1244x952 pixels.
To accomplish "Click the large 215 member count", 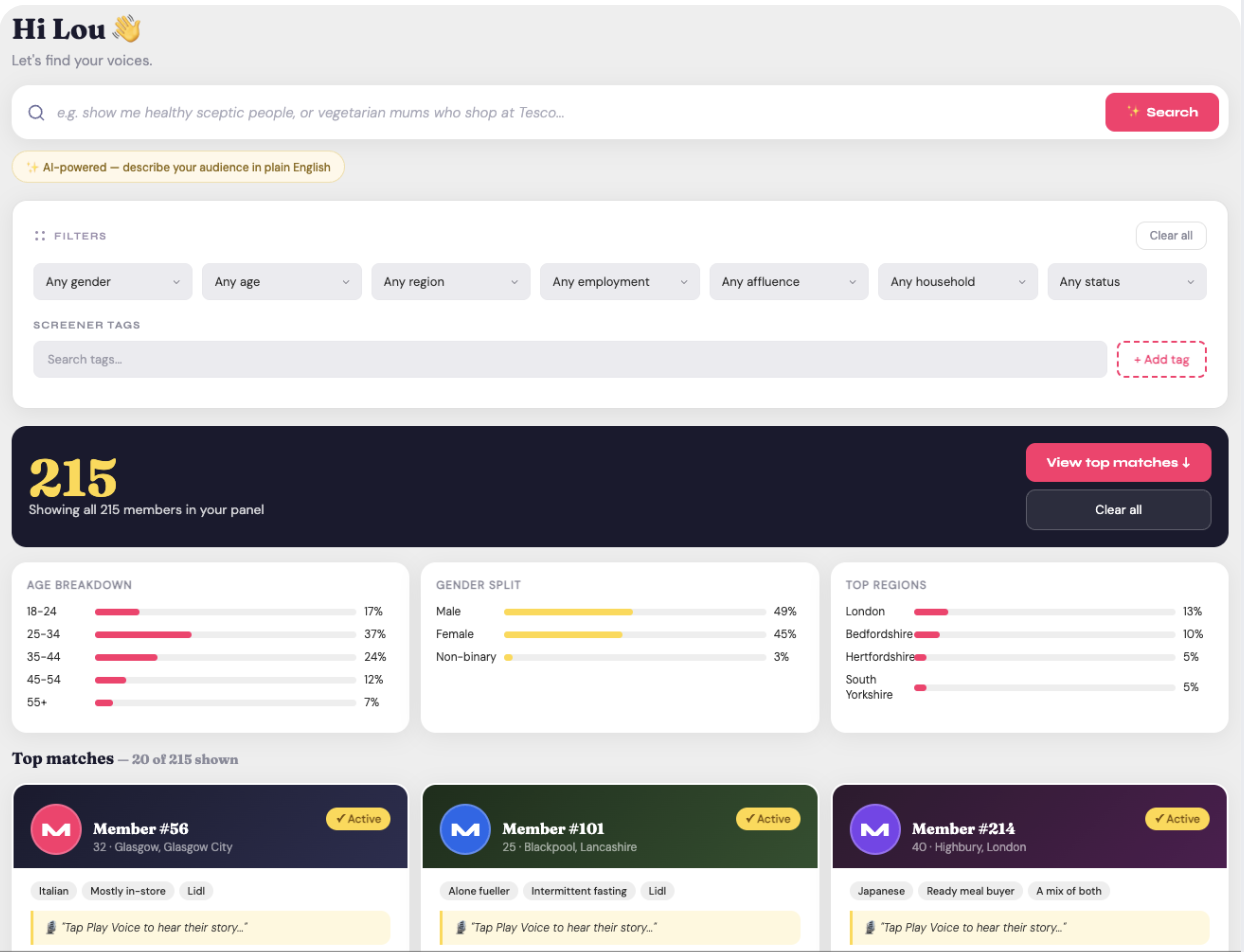I will (73, 478).
